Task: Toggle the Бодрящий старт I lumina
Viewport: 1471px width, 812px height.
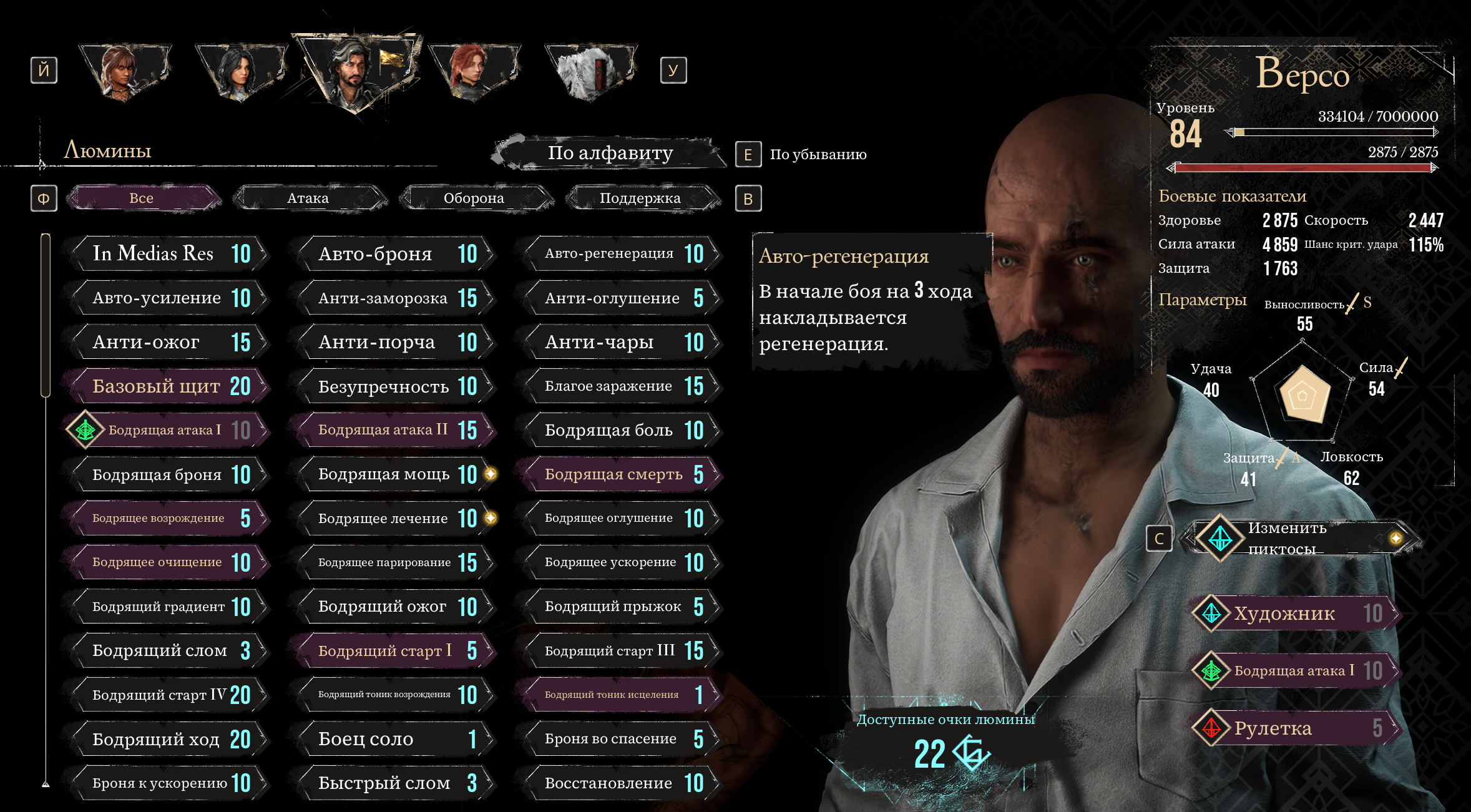Action: click(393, 651)
